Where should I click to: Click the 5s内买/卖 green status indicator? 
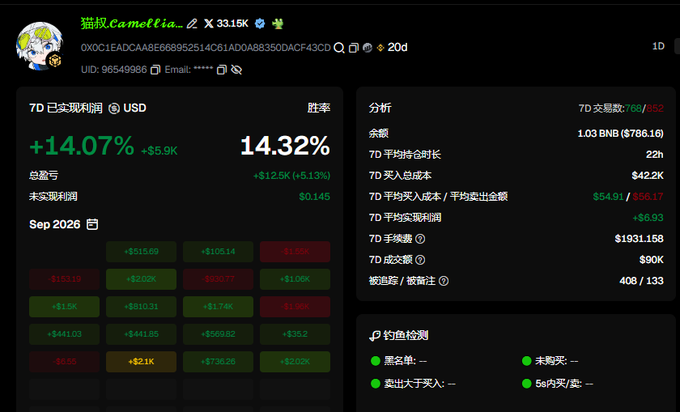tap(526, 384)
